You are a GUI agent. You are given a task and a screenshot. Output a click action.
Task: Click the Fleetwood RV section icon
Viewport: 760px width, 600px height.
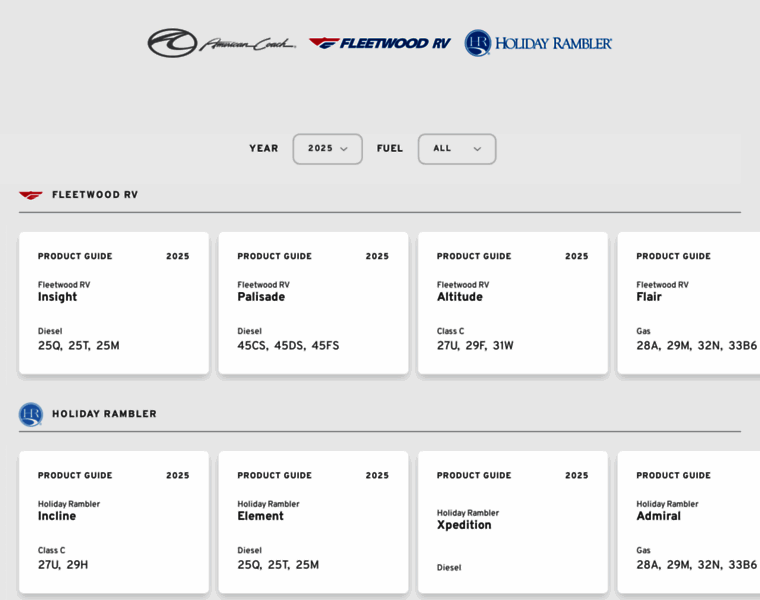(31, 195)
